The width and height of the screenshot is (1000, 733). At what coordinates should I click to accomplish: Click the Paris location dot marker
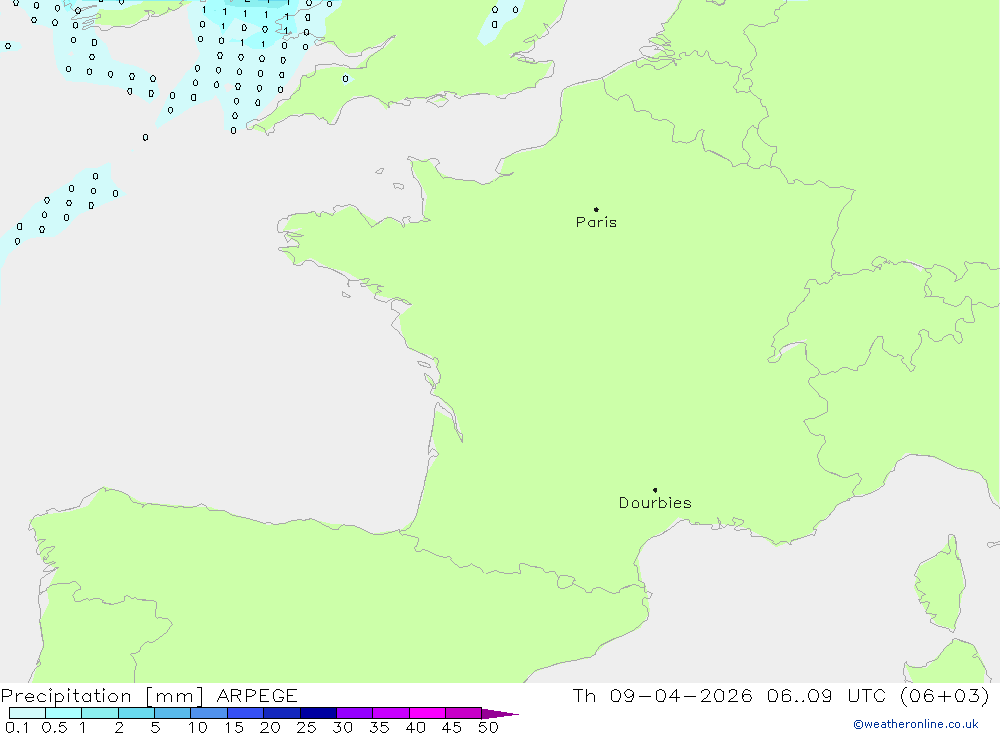[x=596, y=209]
